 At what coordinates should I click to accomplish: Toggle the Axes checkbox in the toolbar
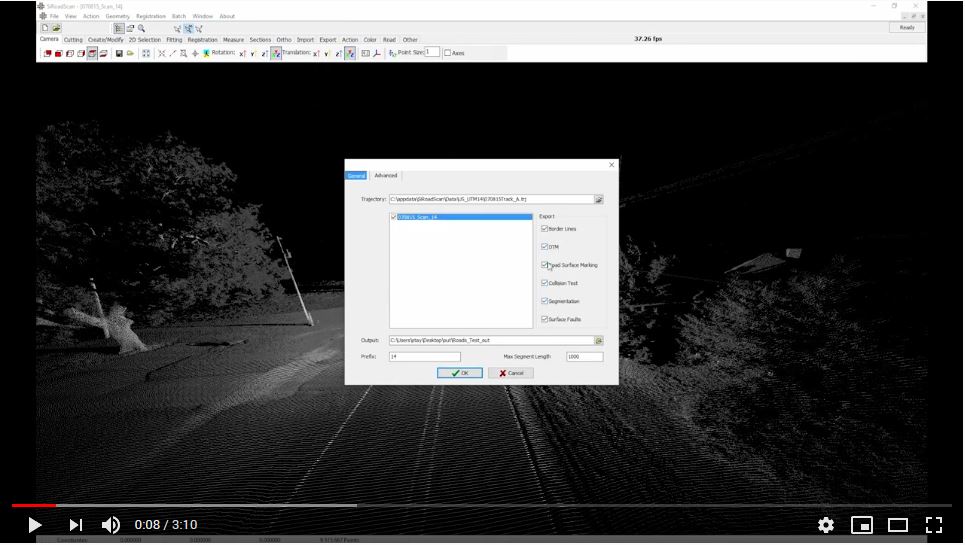tap(447, 53)
